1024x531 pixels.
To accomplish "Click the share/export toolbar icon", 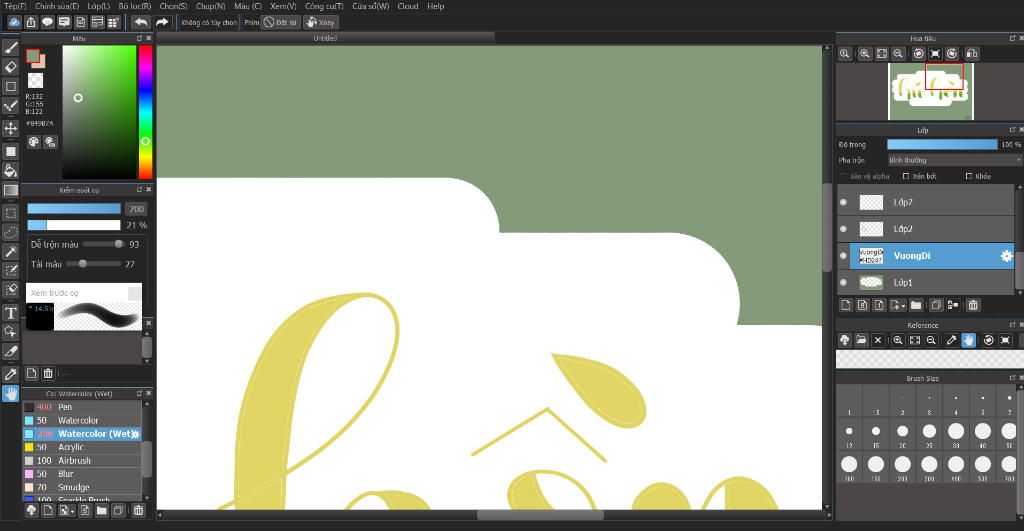I will 31,22.
